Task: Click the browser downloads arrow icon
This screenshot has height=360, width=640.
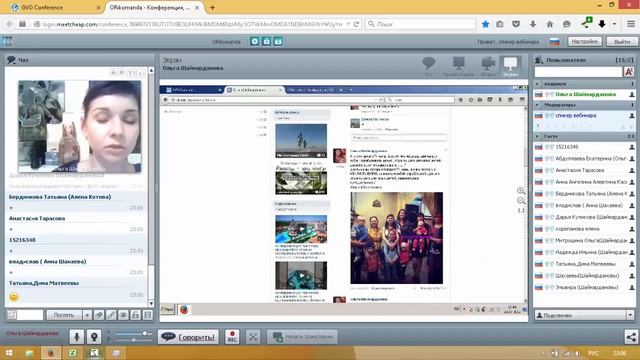Action: [533, 24]
